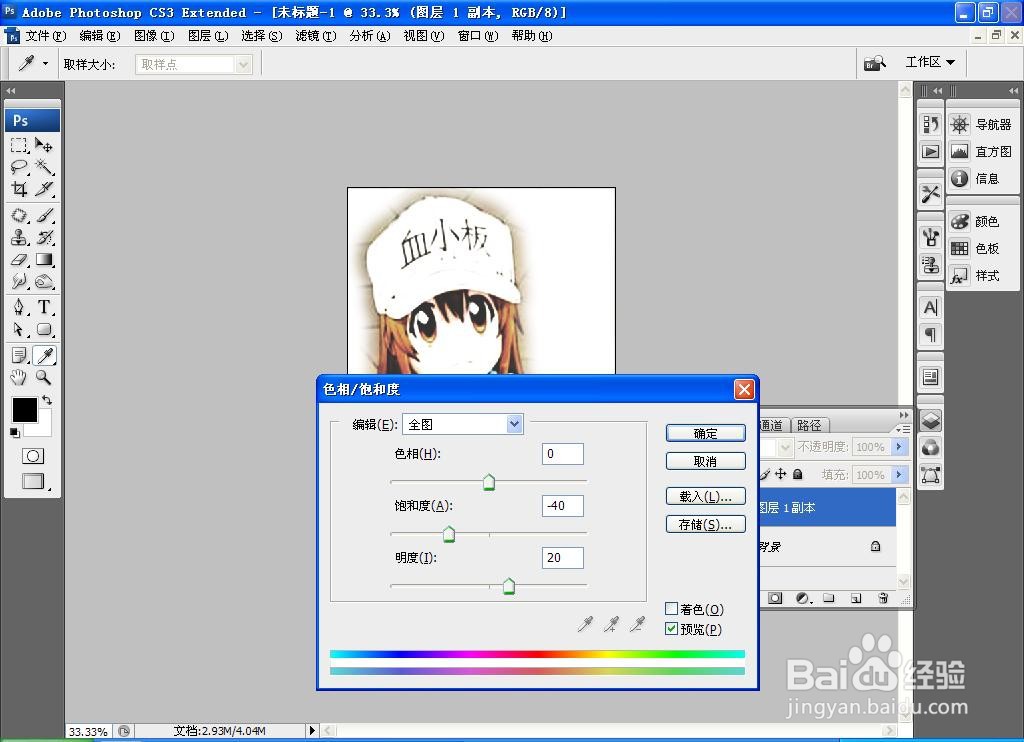Select the Pen tool
Viewport: 1024px width, 742px height.
tap(19, 307)
